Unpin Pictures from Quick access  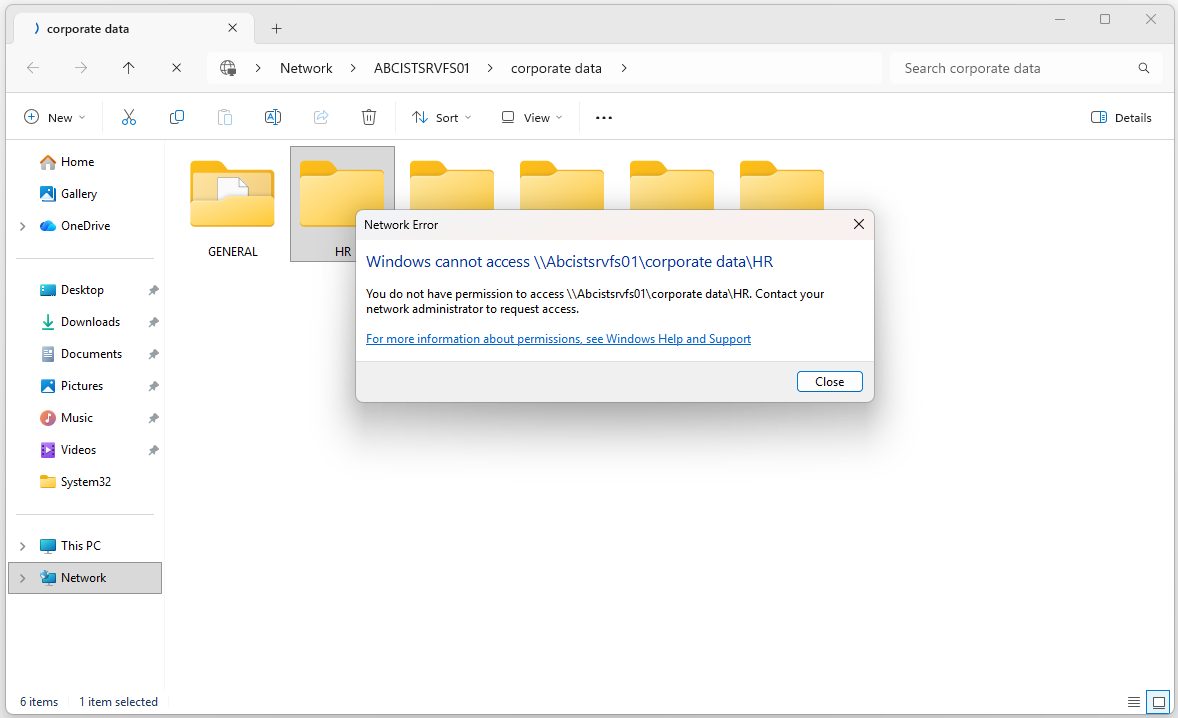tap(153, 386)
